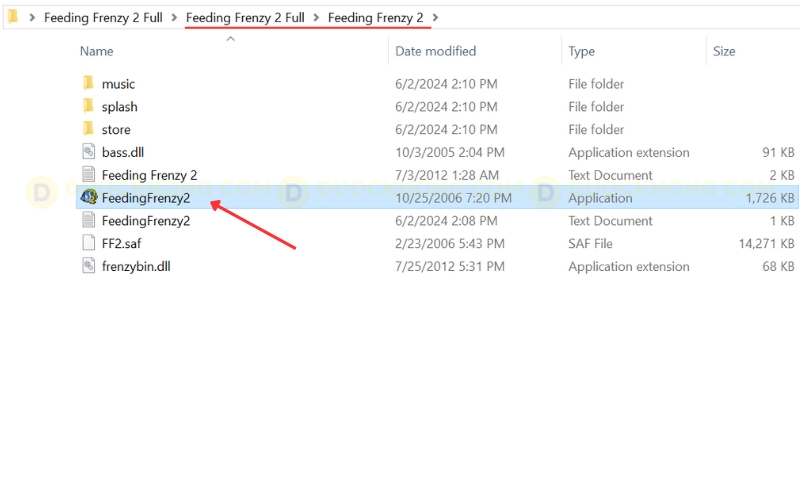800x500 pixels.
Task: Click the 14,271 KB size value
Action: (x=766, y=243)
